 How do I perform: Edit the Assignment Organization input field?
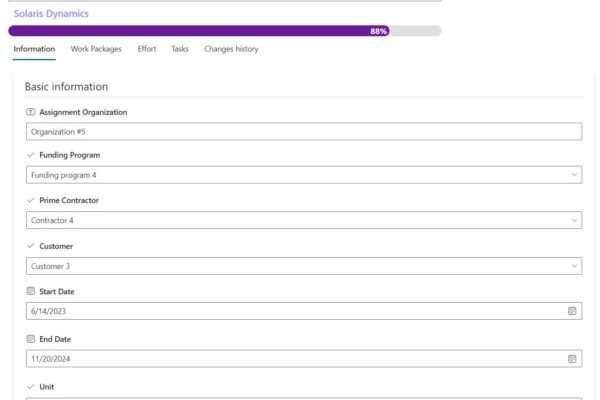(304, 132)
